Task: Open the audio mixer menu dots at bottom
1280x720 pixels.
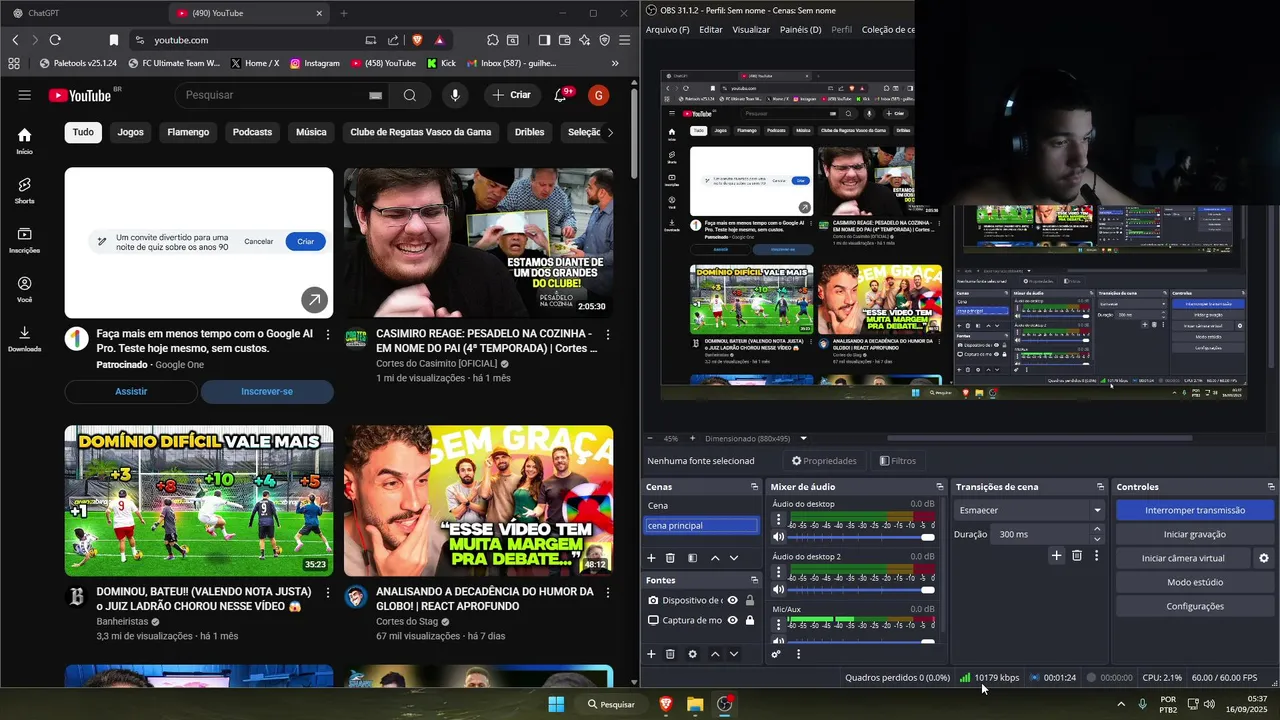Action: pos(798,654)
